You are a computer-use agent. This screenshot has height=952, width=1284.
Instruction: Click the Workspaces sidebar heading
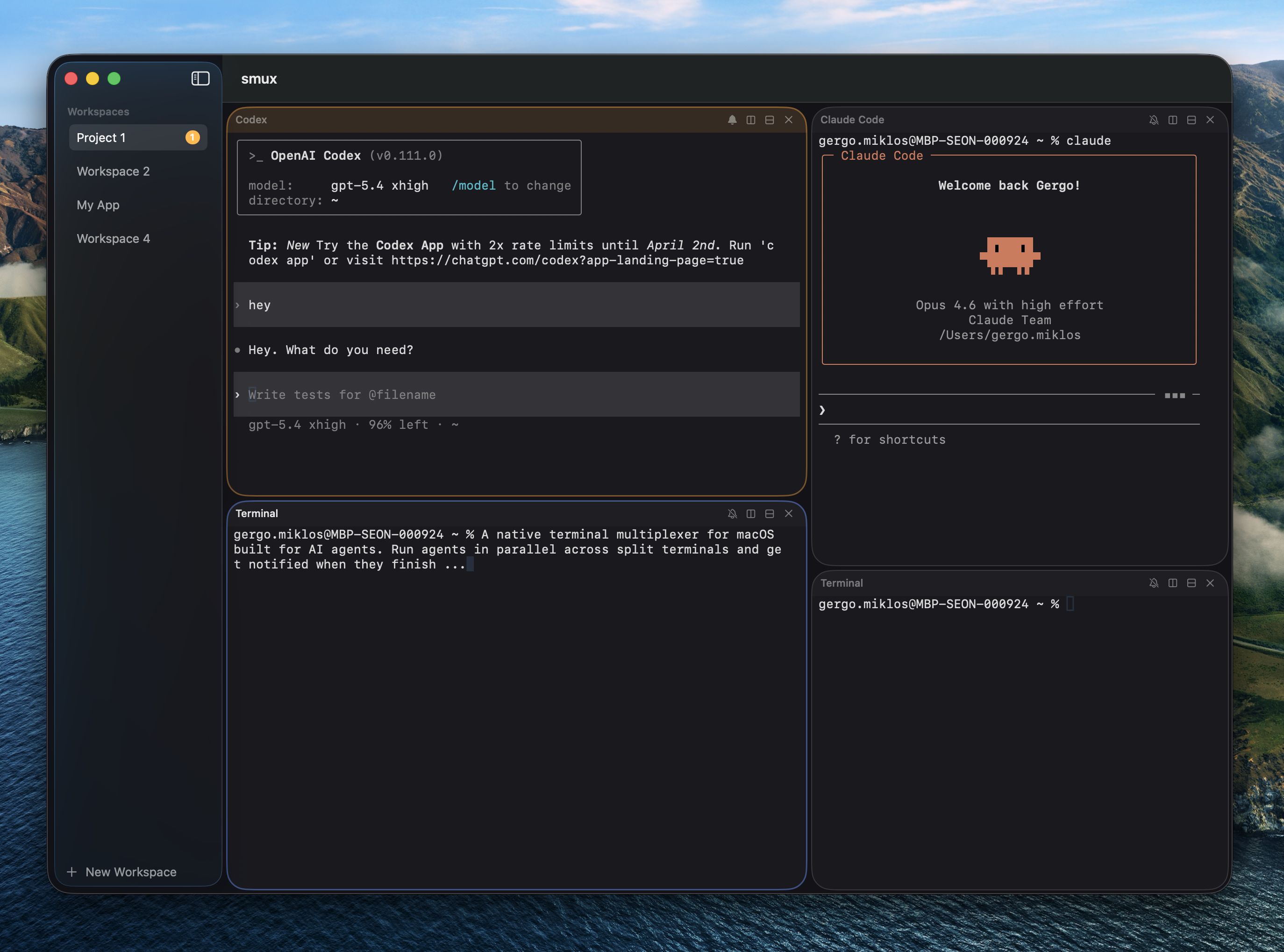(x=98, y=112)
